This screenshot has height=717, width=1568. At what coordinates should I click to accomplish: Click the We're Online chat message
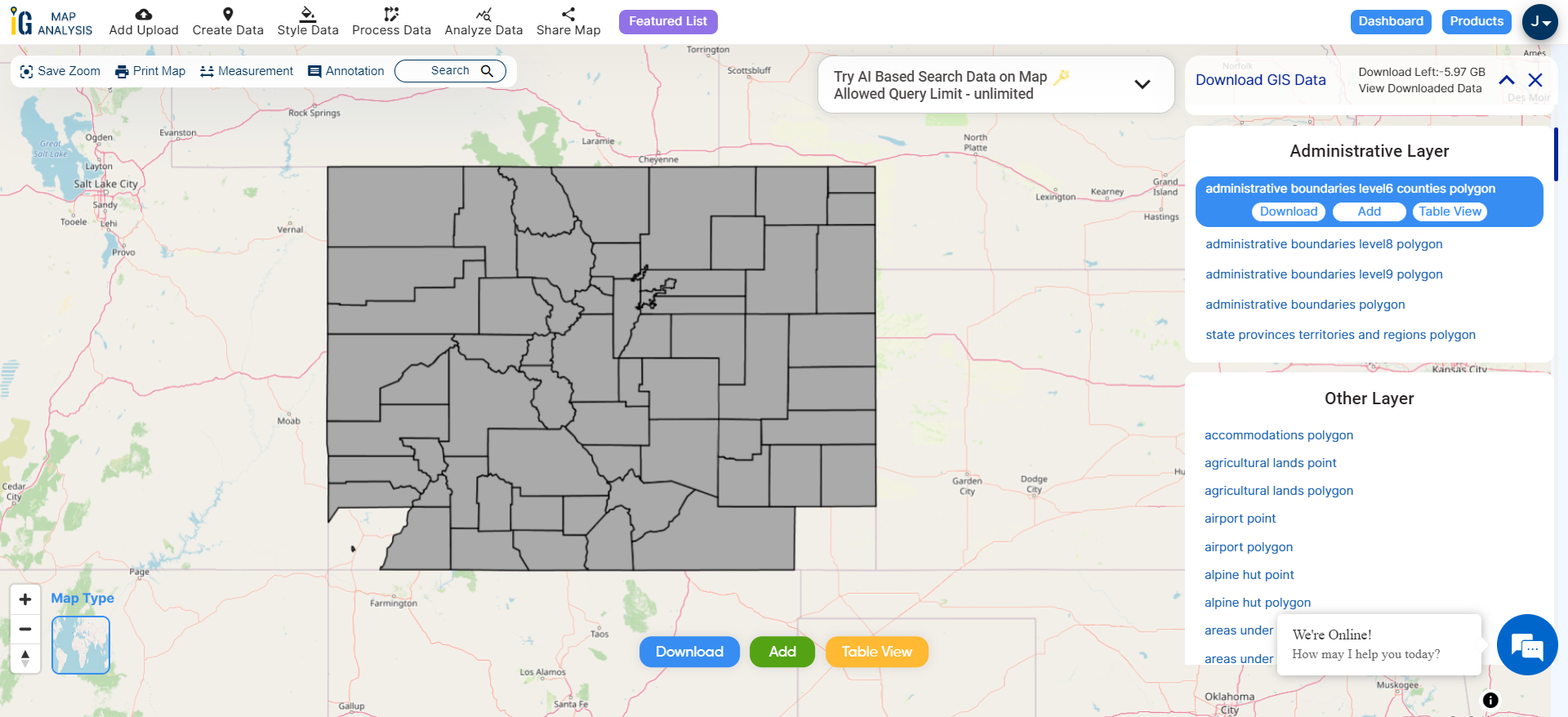pyautogui.click(x=1379, y=644)
